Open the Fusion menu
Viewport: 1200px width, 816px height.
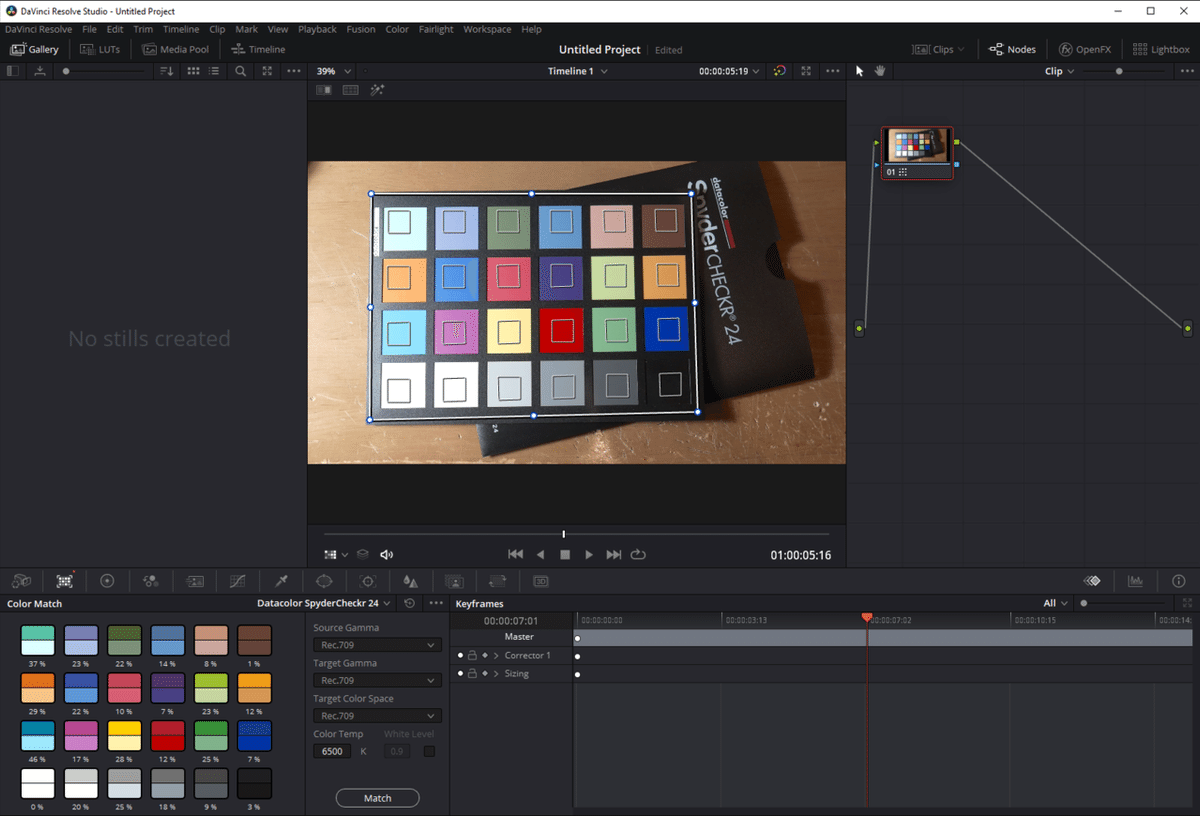361,29
